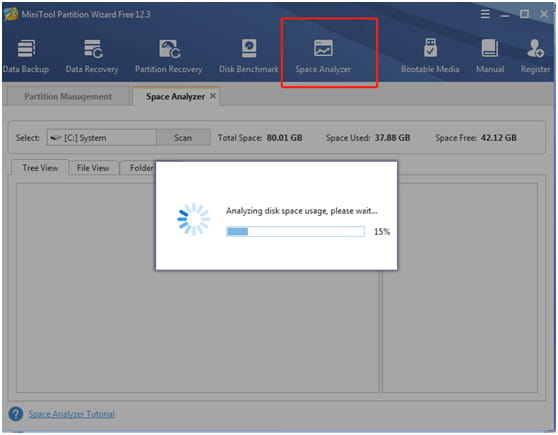Create Bootable Media
Viewport: 558px width, 435px height.
(430, 56)
